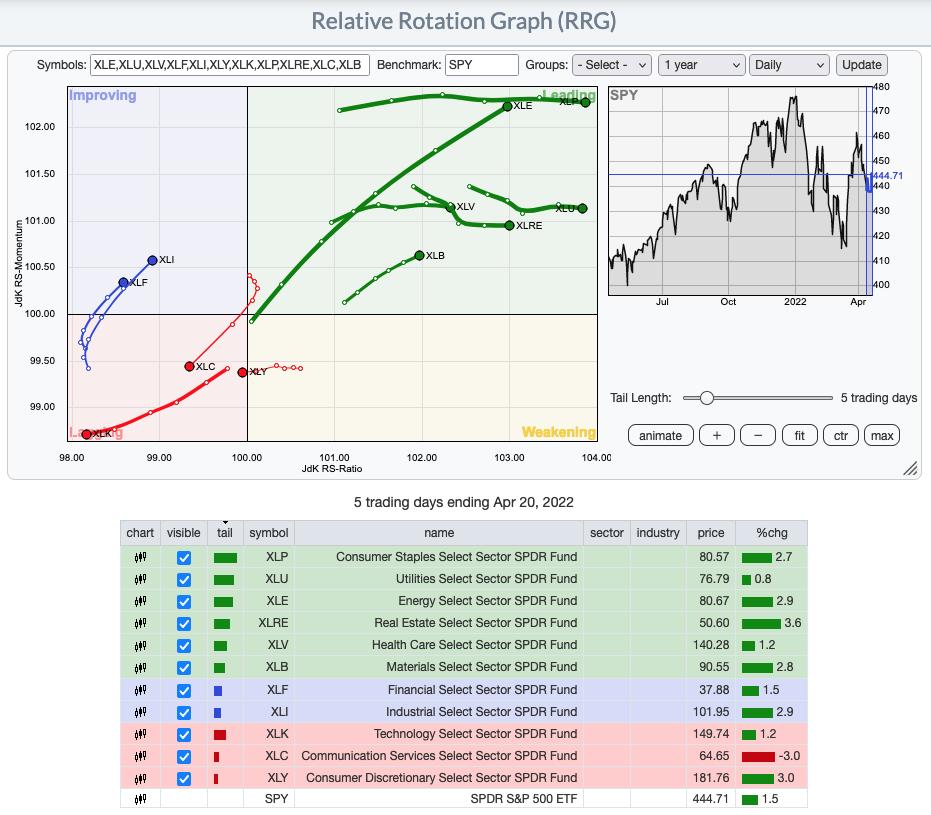
Task: Sort table by symbol column header
Action: [268, 533]
